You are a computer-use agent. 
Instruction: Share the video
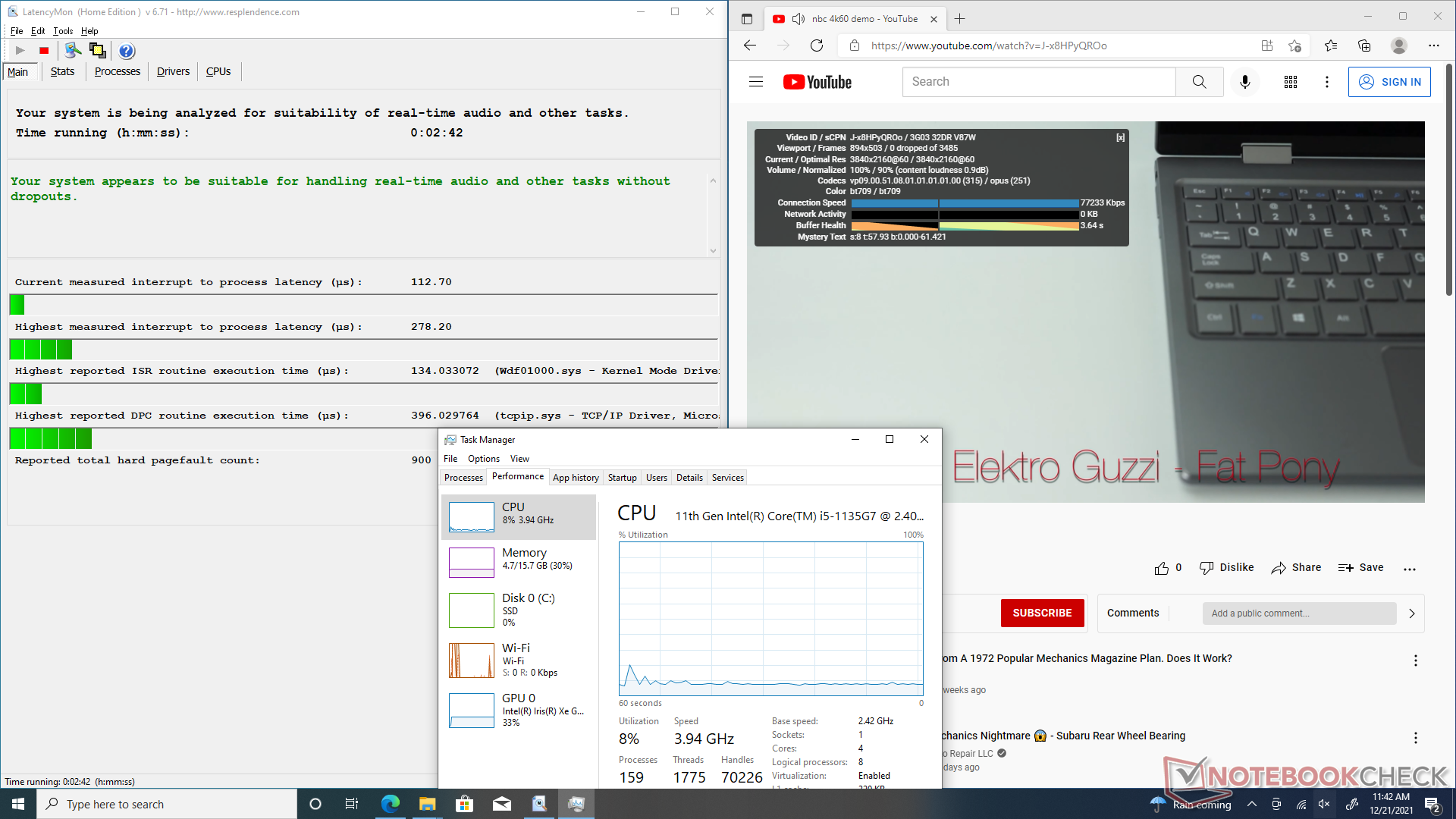coord(1296,568)
